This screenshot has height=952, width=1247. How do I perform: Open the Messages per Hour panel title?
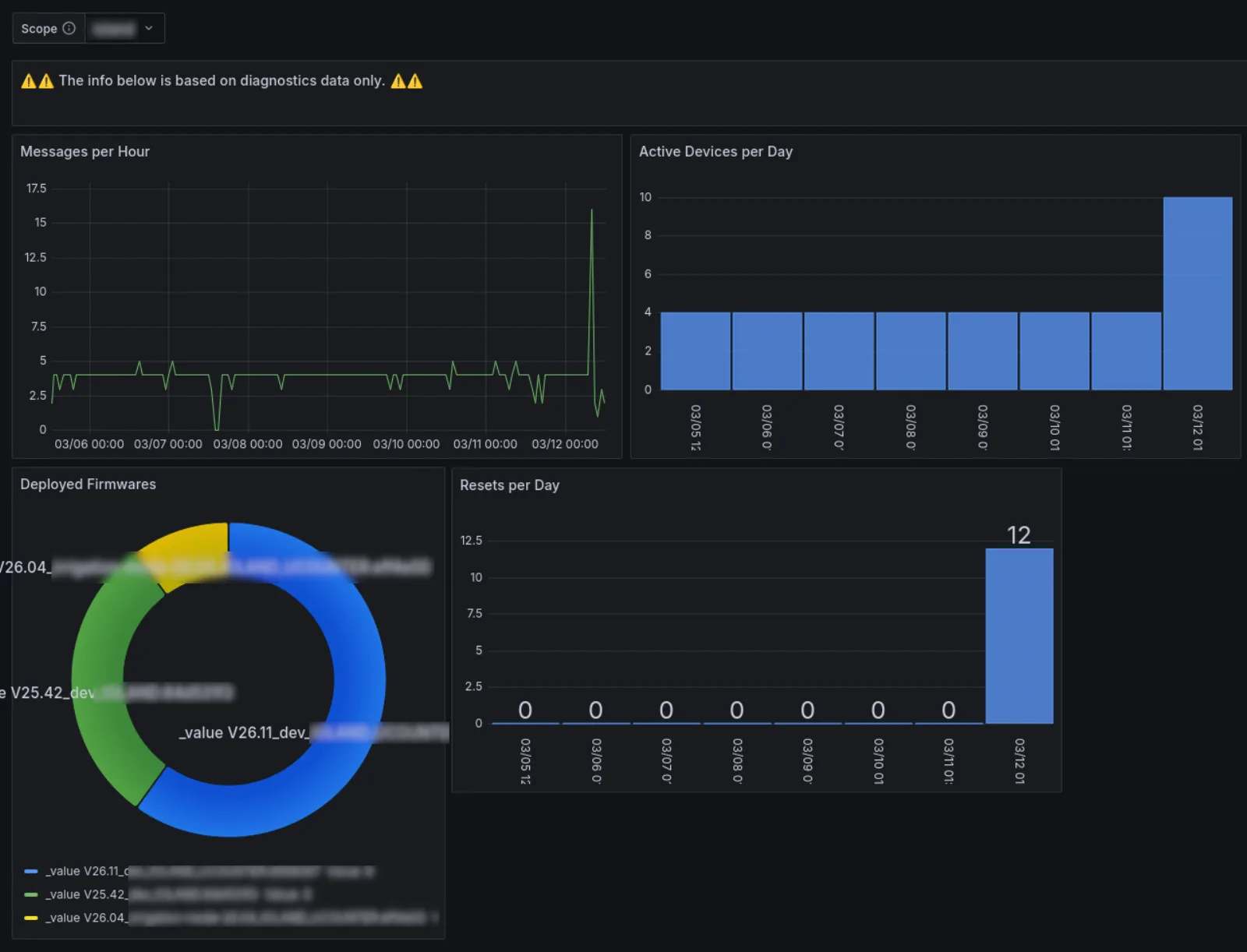(x=85, y=152)
